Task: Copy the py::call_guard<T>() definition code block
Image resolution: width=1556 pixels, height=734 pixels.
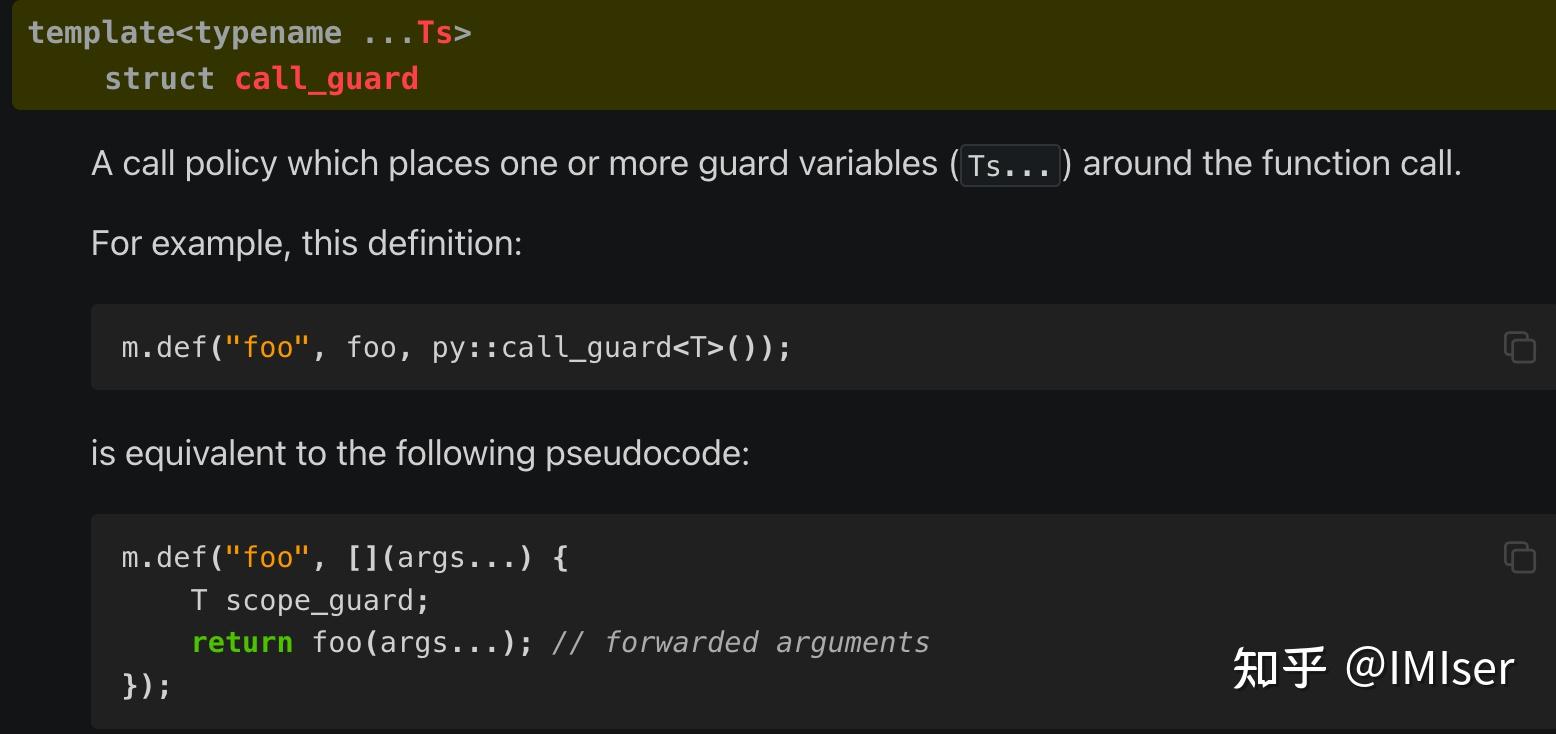Action: [1519, 347]
